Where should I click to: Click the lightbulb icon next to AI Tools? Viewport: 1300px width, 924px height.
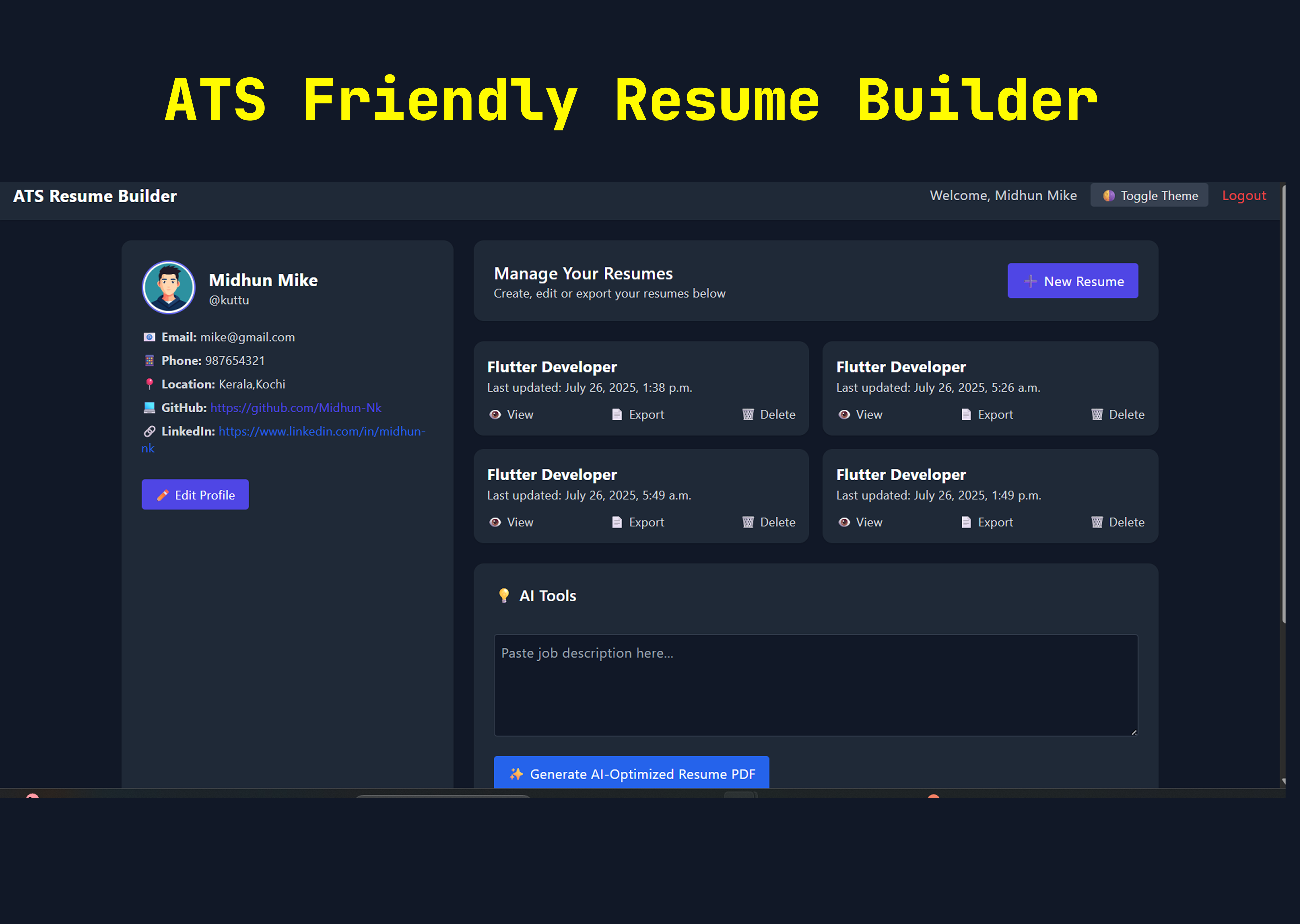pyautogui.click(x=504, y=596)
